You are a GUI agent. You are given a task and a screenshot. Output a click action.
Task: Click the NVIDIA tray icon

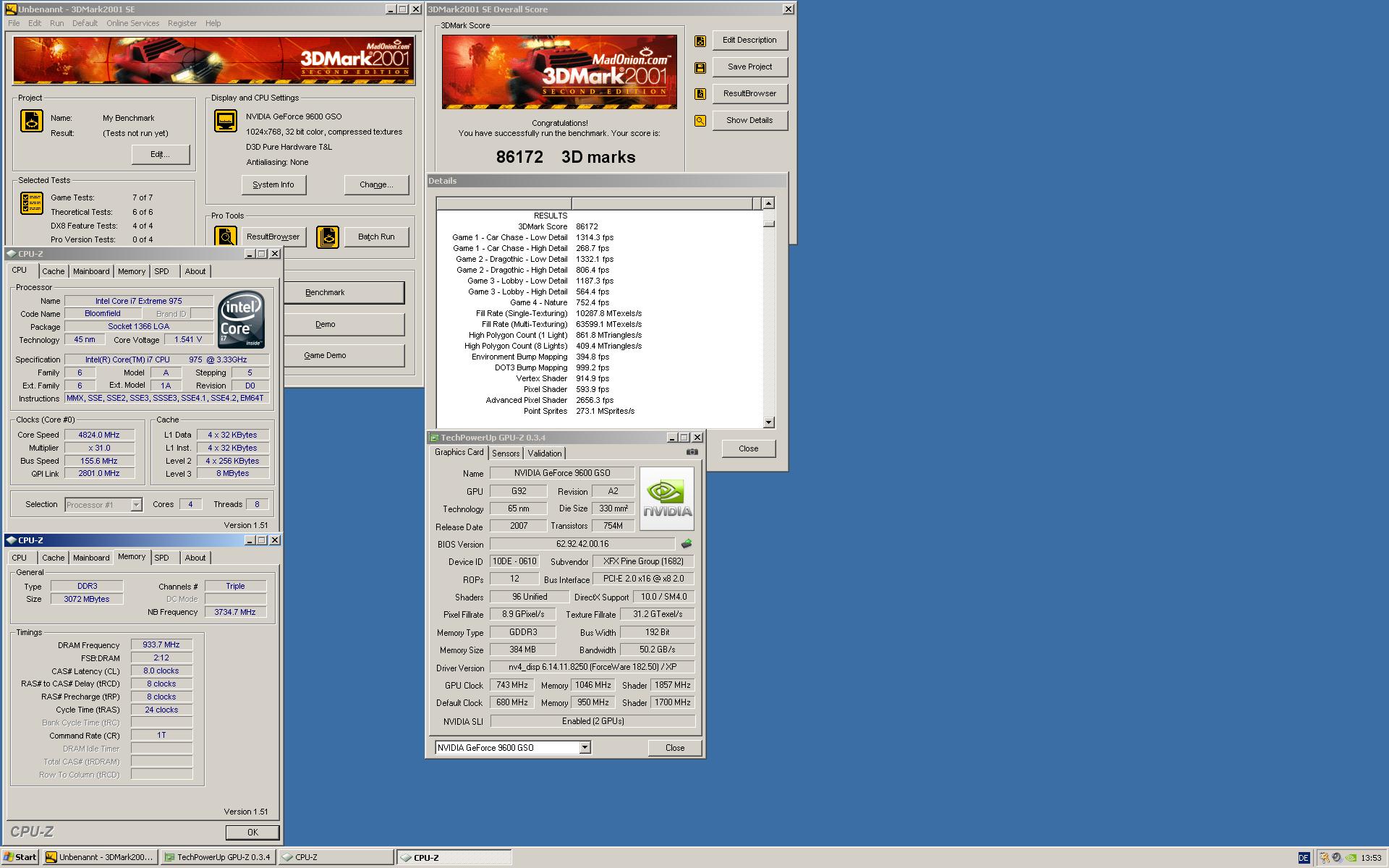1350,858
